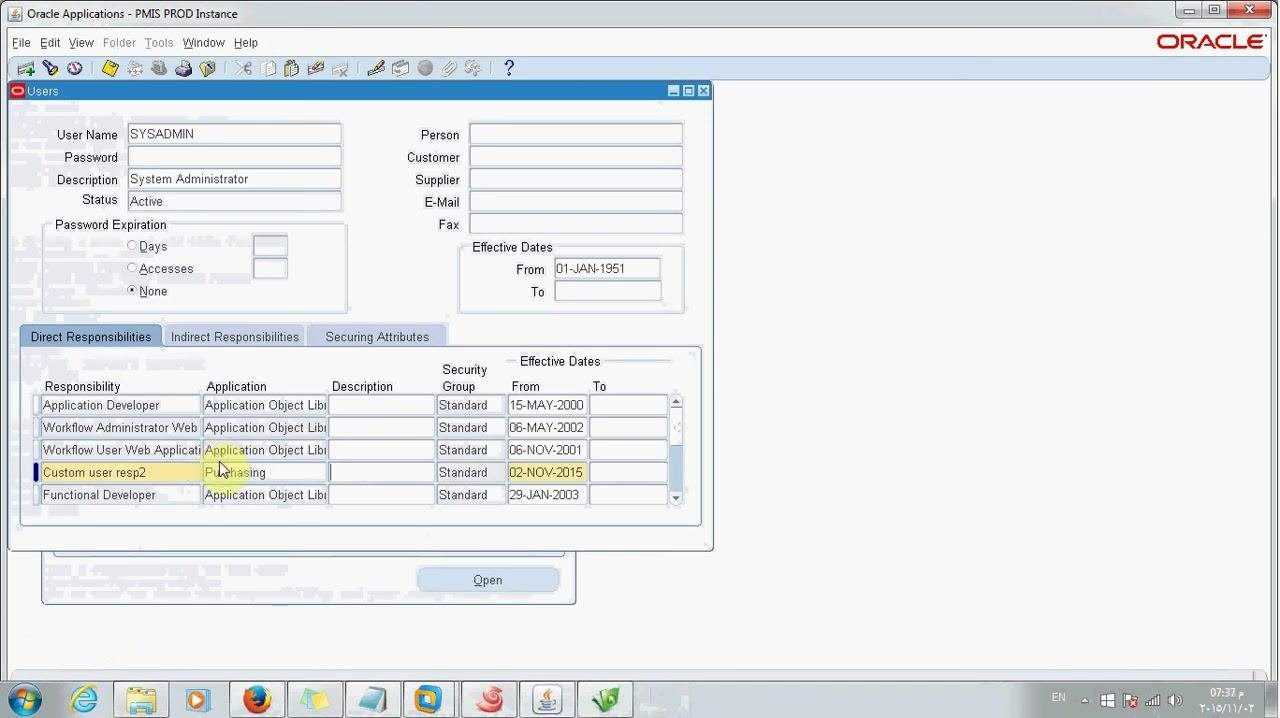Open the Edit menu
Image resolution: width=1280 pixels, height=718 pixels.
[x=50, y=43]
